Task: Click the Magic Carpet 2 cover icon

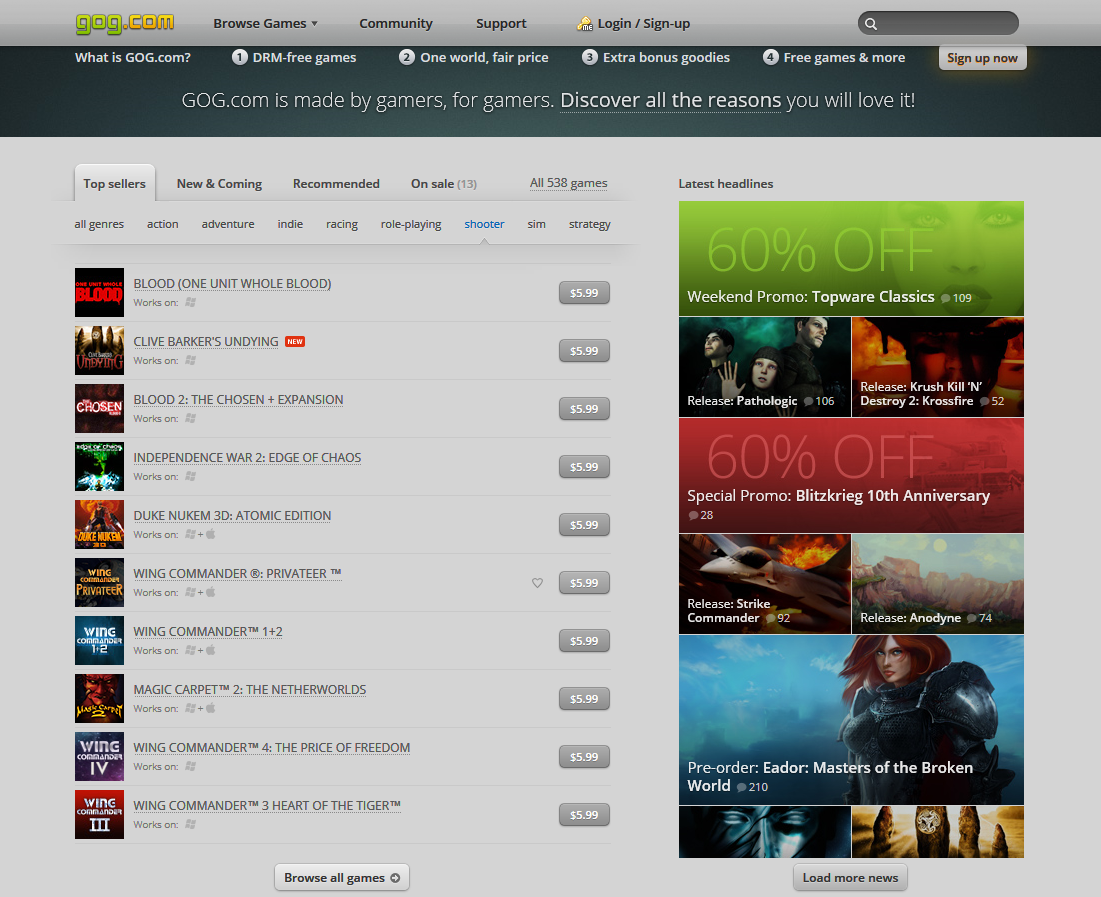Action: pos(99,698)
